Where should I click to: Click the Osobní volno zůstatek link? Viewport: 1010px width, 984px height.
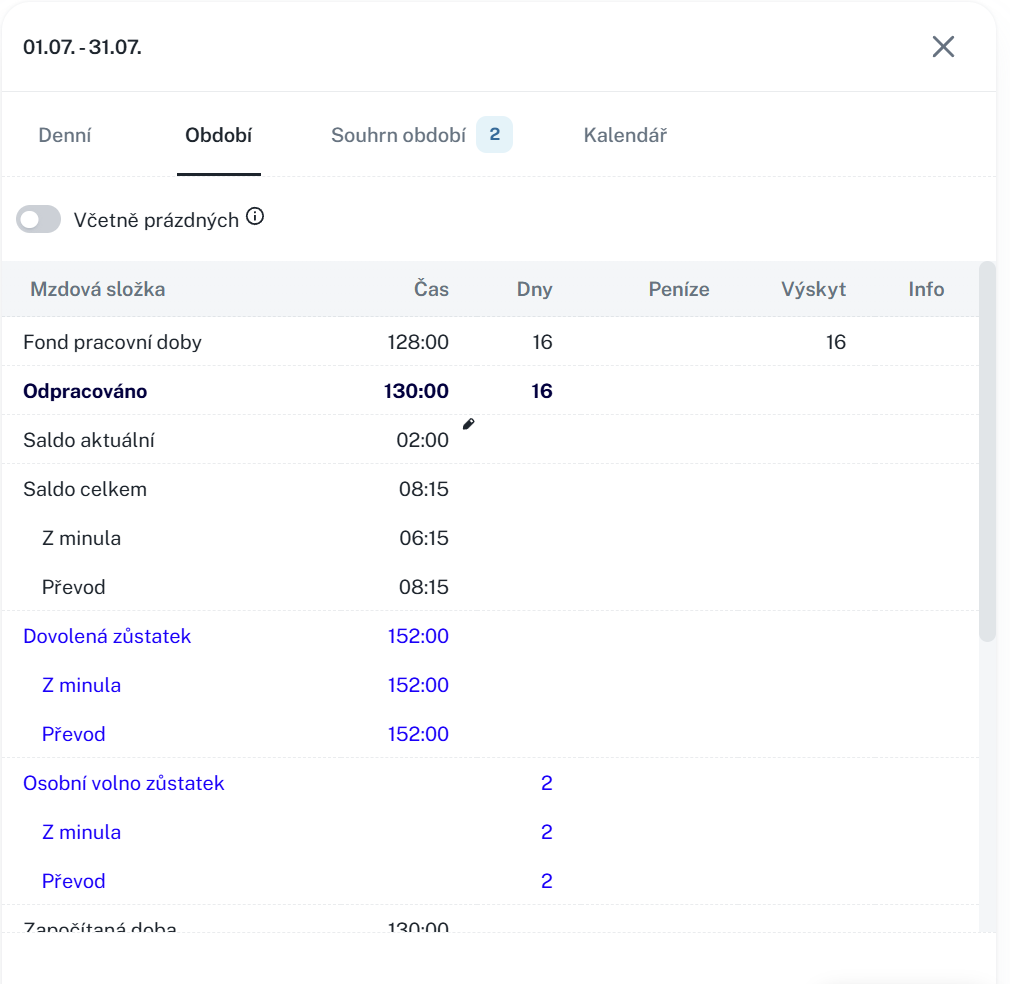pyautogui.click(x=124, y=783)
